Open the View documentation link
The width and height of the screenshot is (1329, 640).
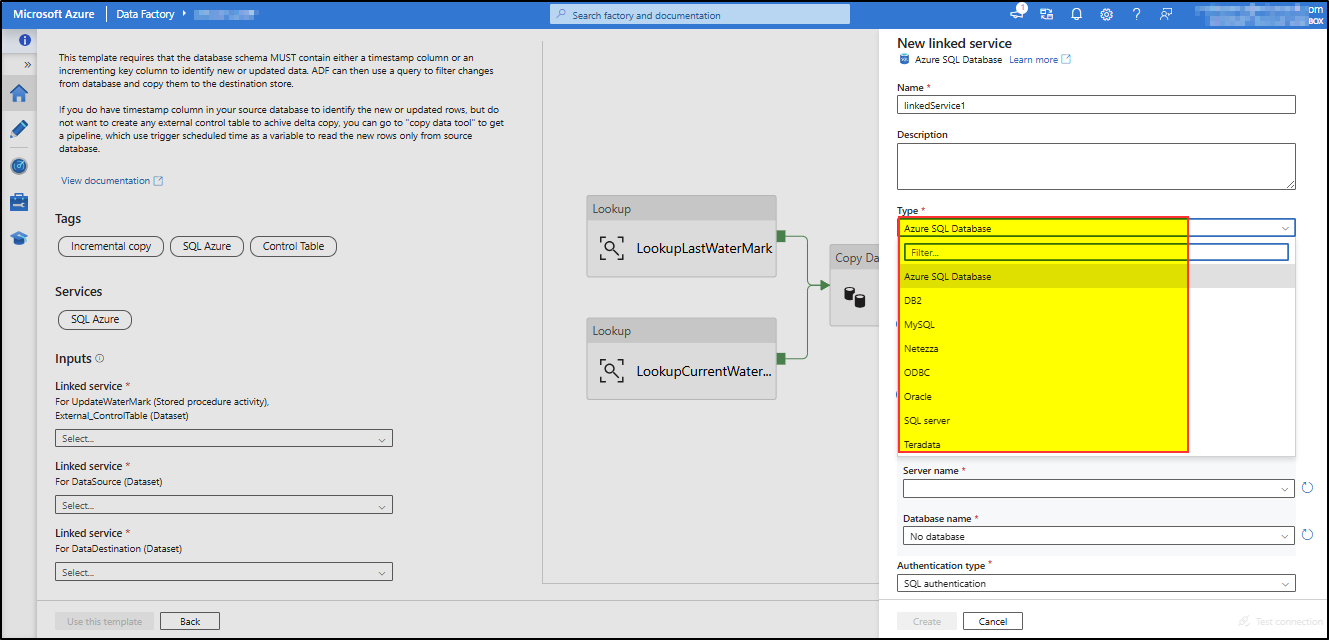pos(105,181)
